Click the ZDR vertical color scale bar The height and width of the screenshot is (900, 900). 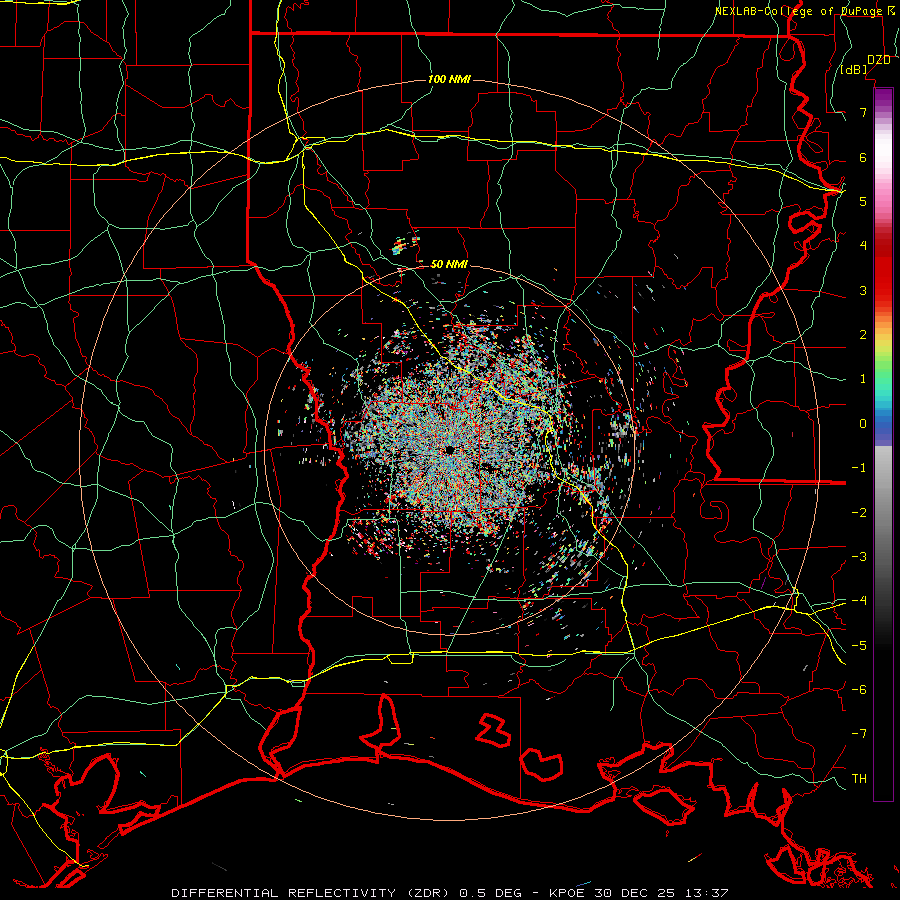point(883,444)
